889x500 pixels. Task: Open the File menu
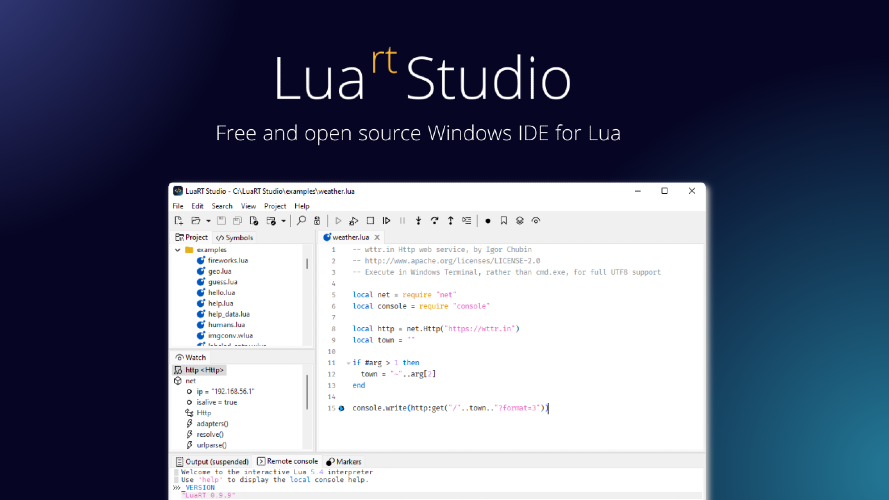[x=178, y=206]
